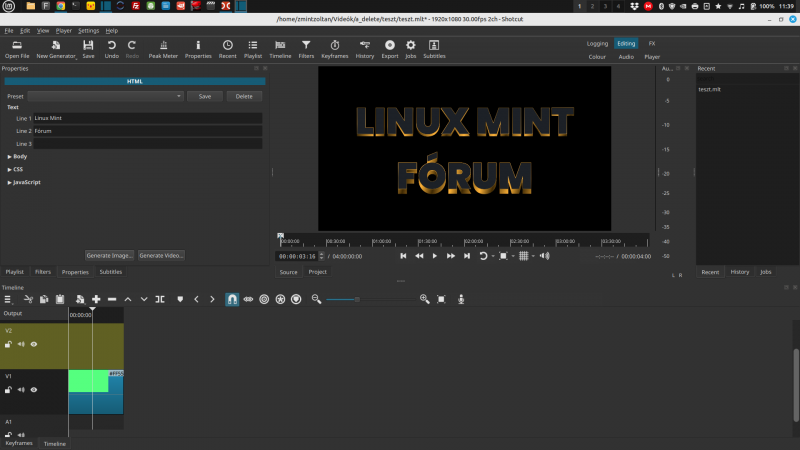Expand the JavaScript section
Viewport: 800px width, 450px height.
[24, 182]
